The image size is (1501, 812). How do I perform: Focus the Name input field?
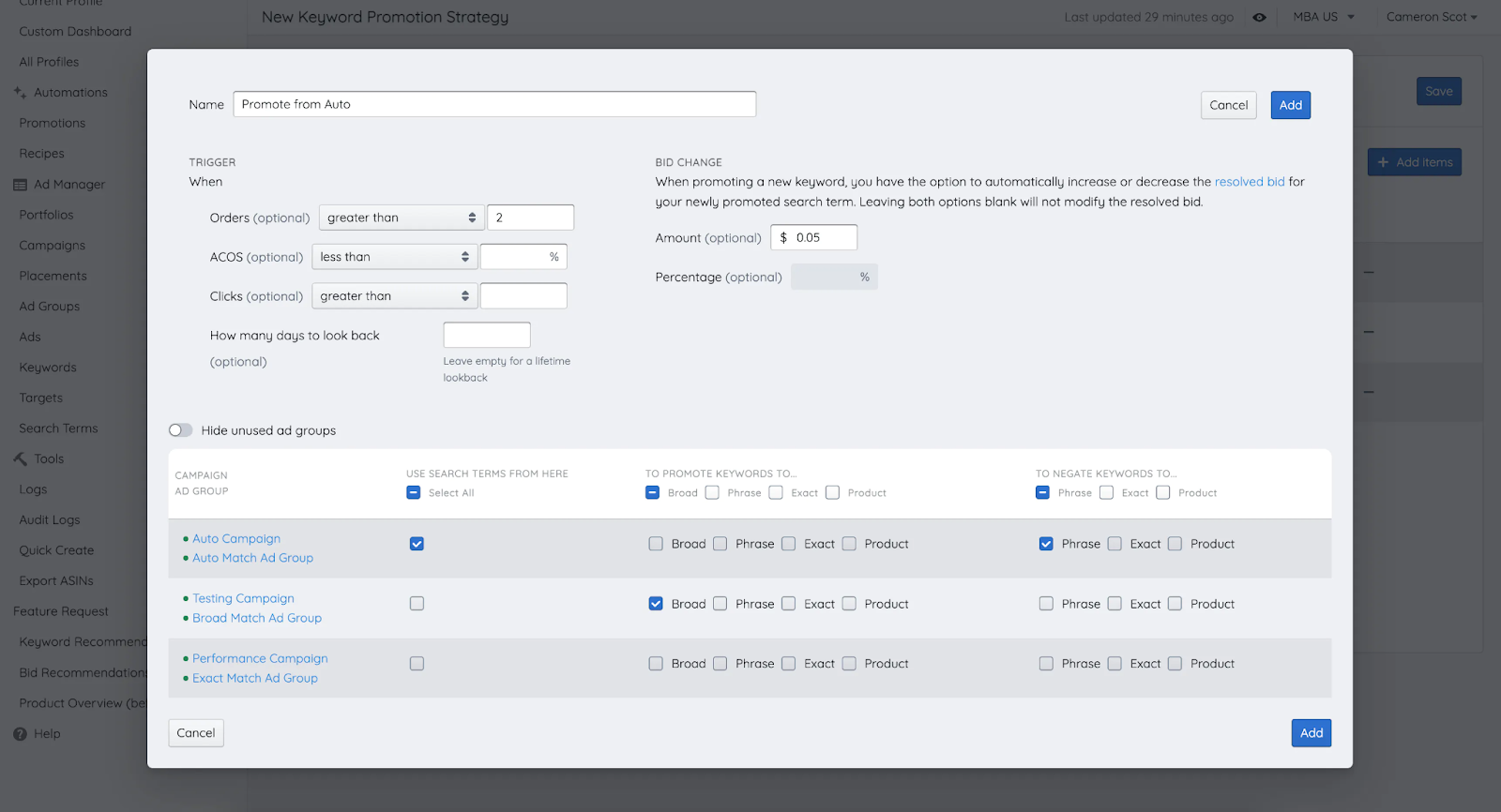coord(494,104)
